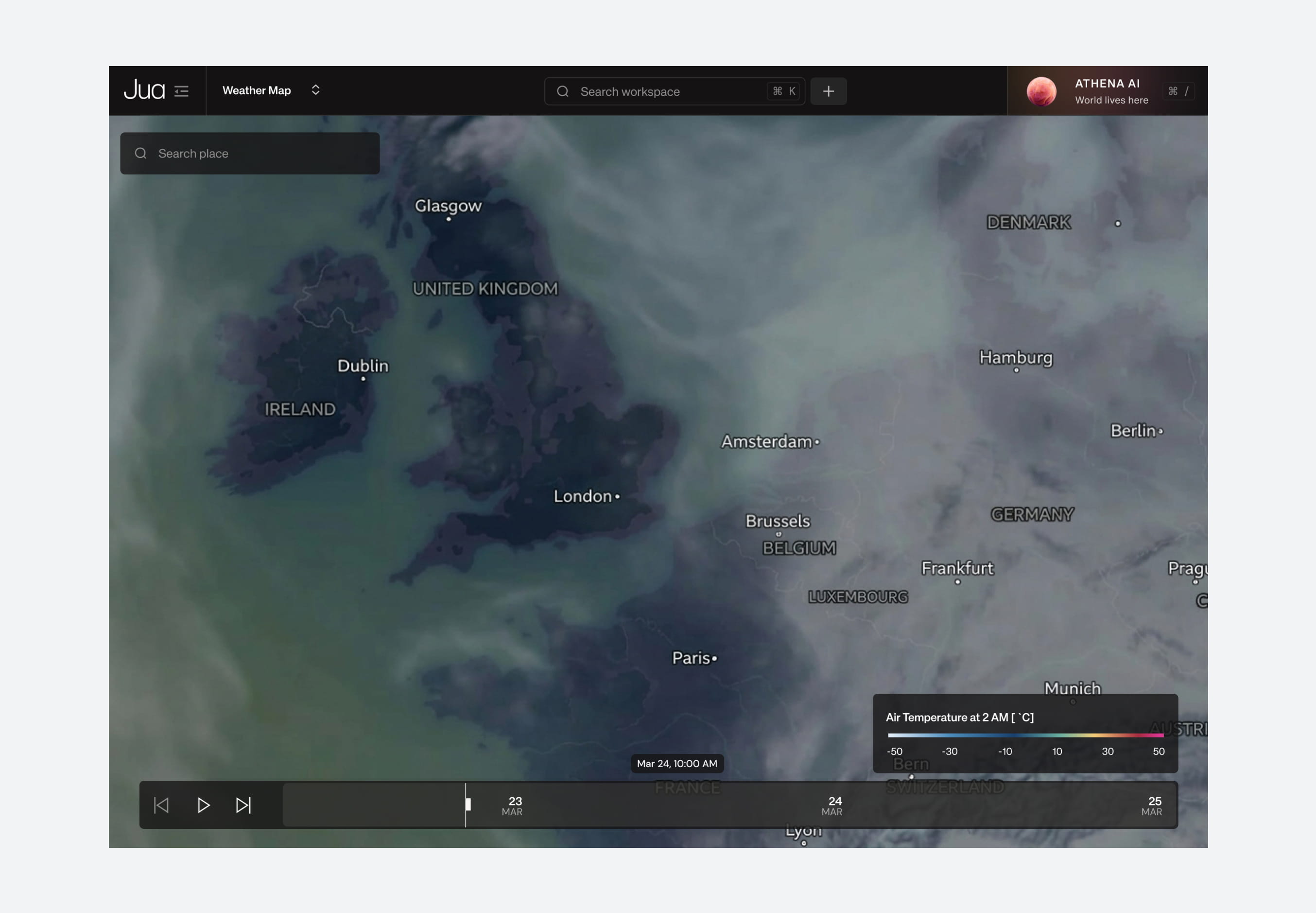
Task: Click the plus add button
Action: coord(829,91)
